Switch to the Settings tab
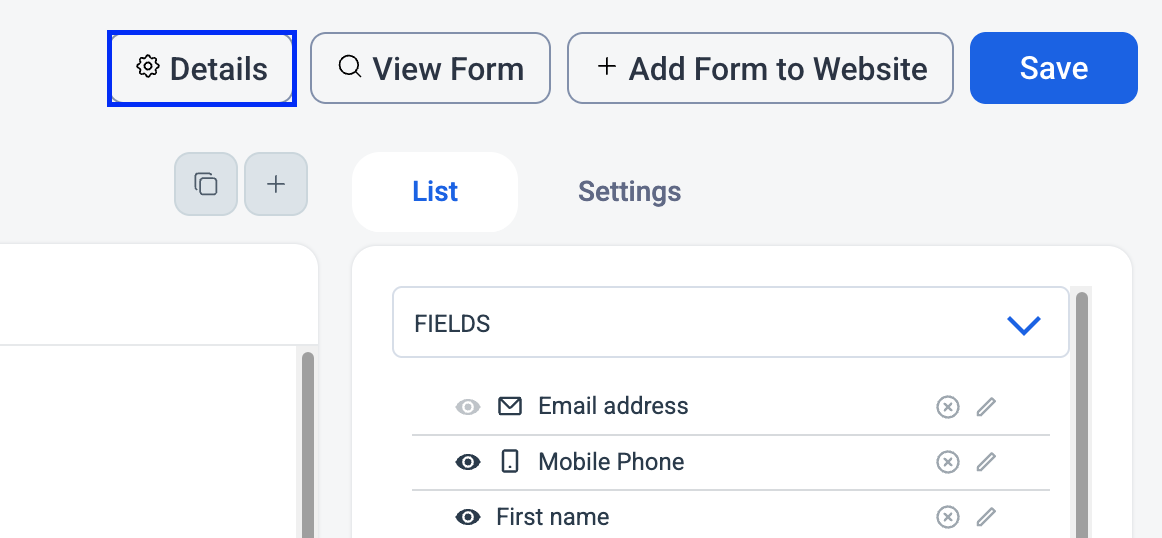Viewport: 1162px width, 538px height. pos(629,191)
